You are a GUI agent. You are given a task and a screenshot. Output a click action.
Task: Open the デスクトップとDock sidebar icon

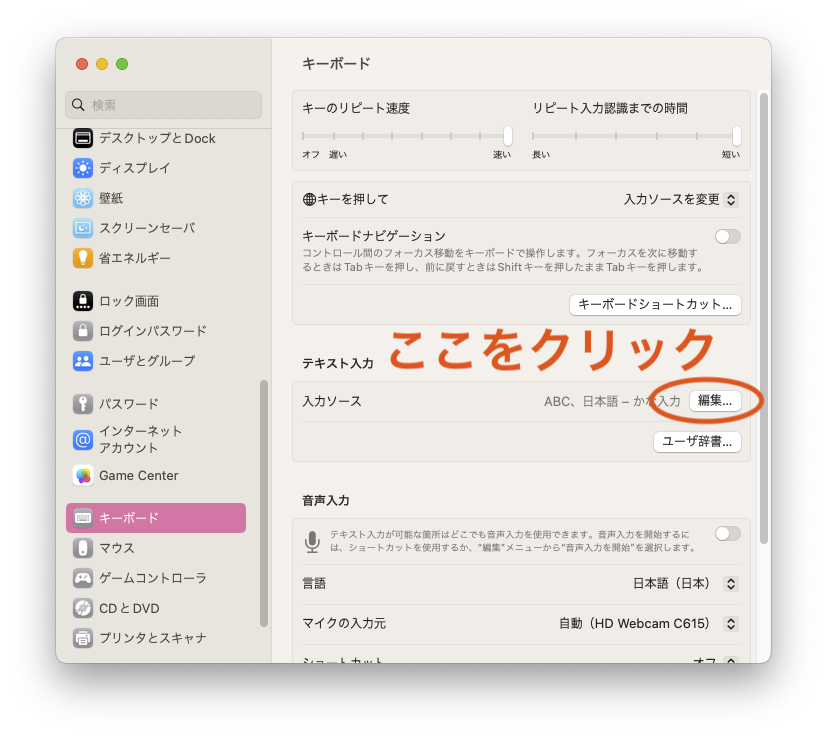pyautogui.click(x=83, y=138)
